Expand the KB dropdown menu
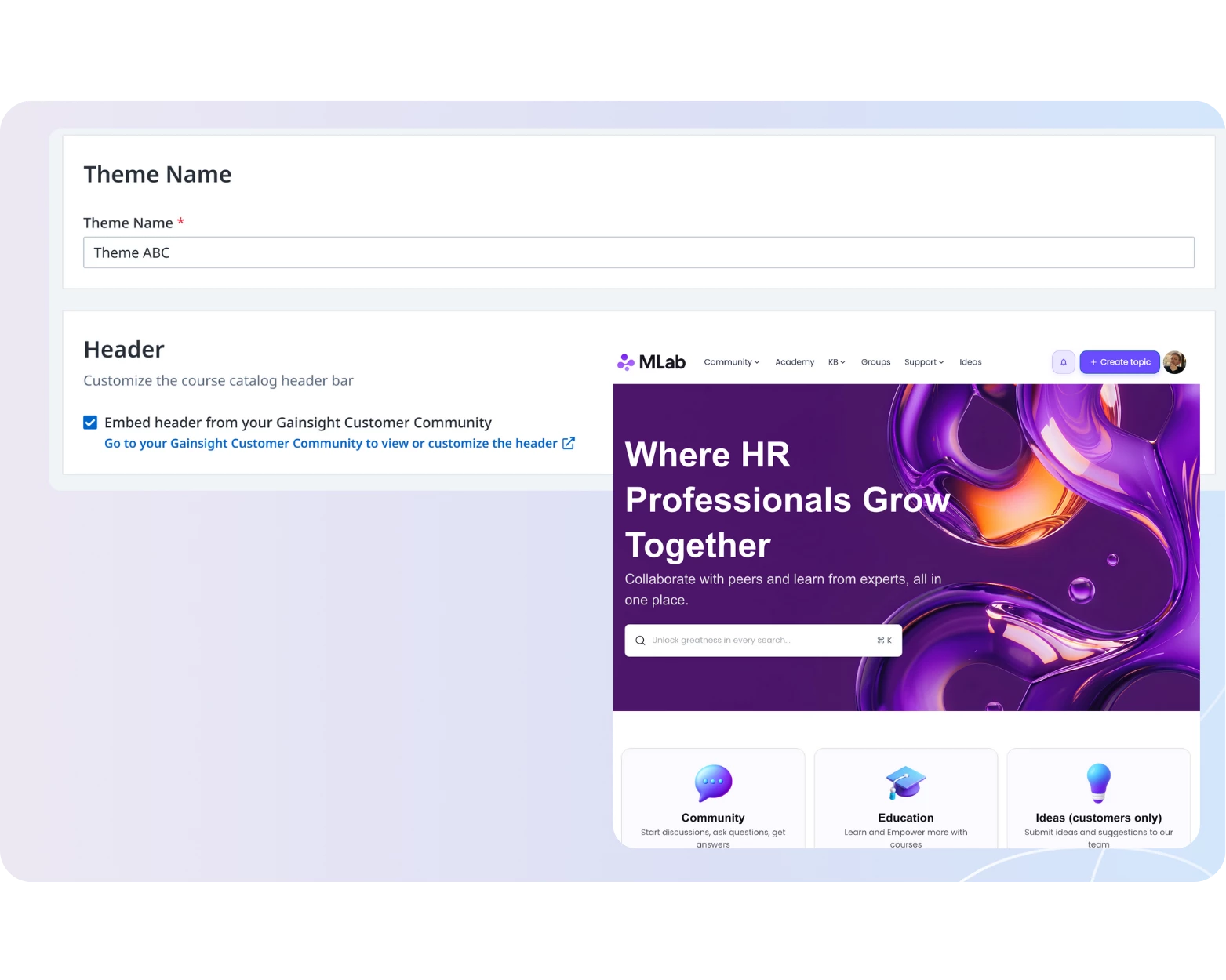 pos(836,362)
